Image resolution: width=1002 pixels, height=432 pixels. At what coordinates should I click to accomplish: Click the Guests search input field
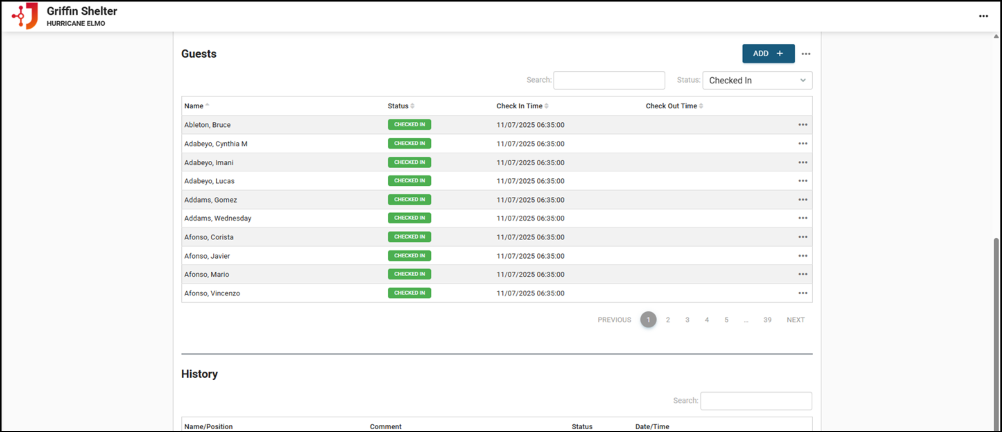click(x=609, y=80)
